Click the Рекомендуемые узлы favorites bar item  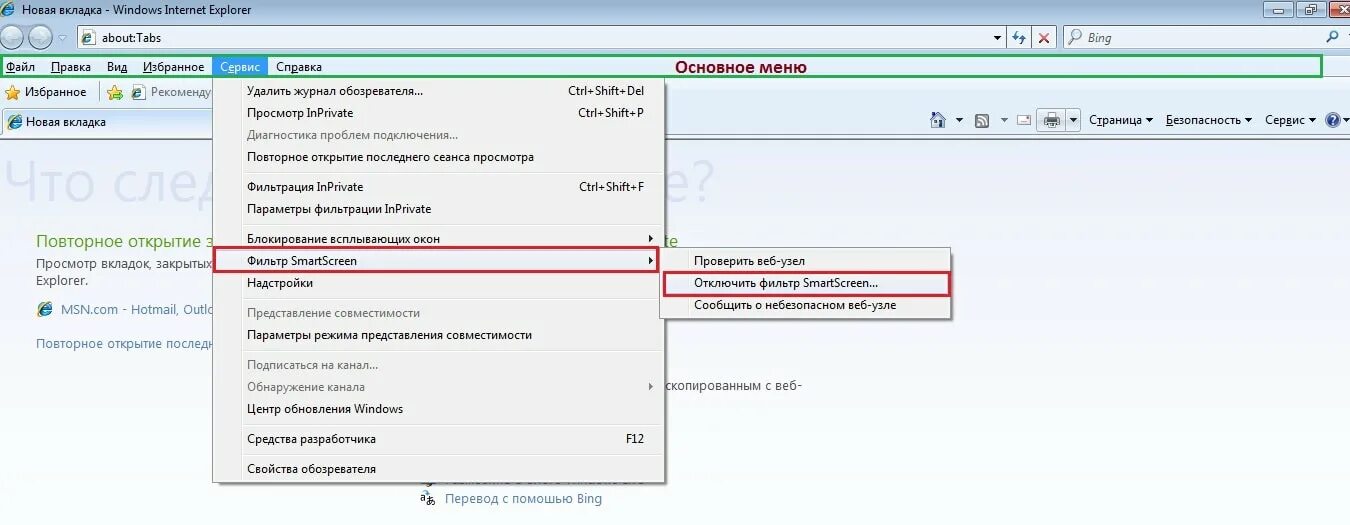click(x=171, y=92)
